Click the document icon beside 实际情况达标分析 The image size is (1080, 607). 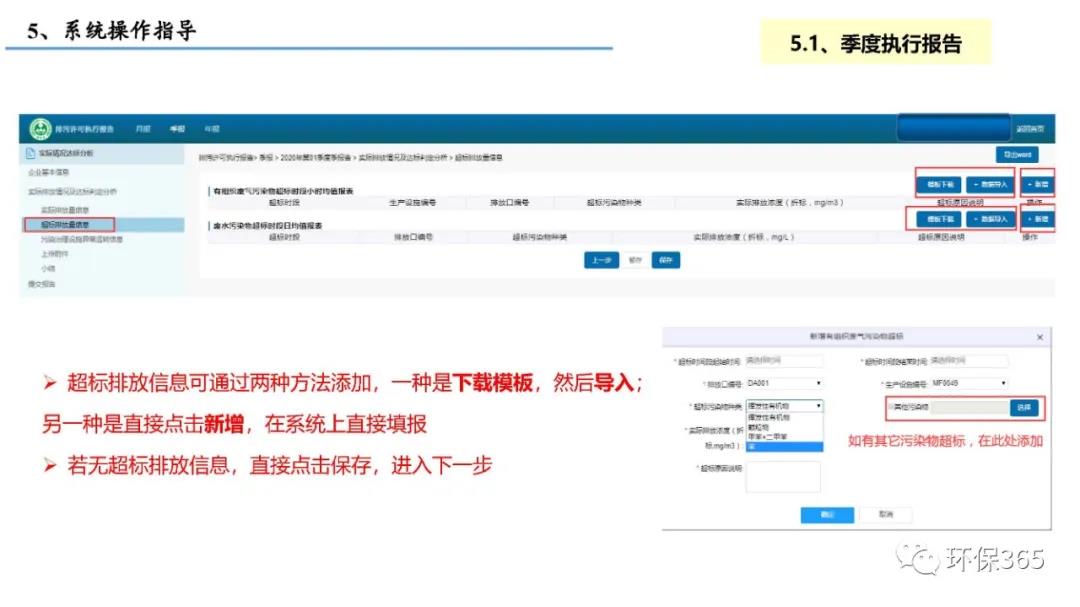click(30, 153)
